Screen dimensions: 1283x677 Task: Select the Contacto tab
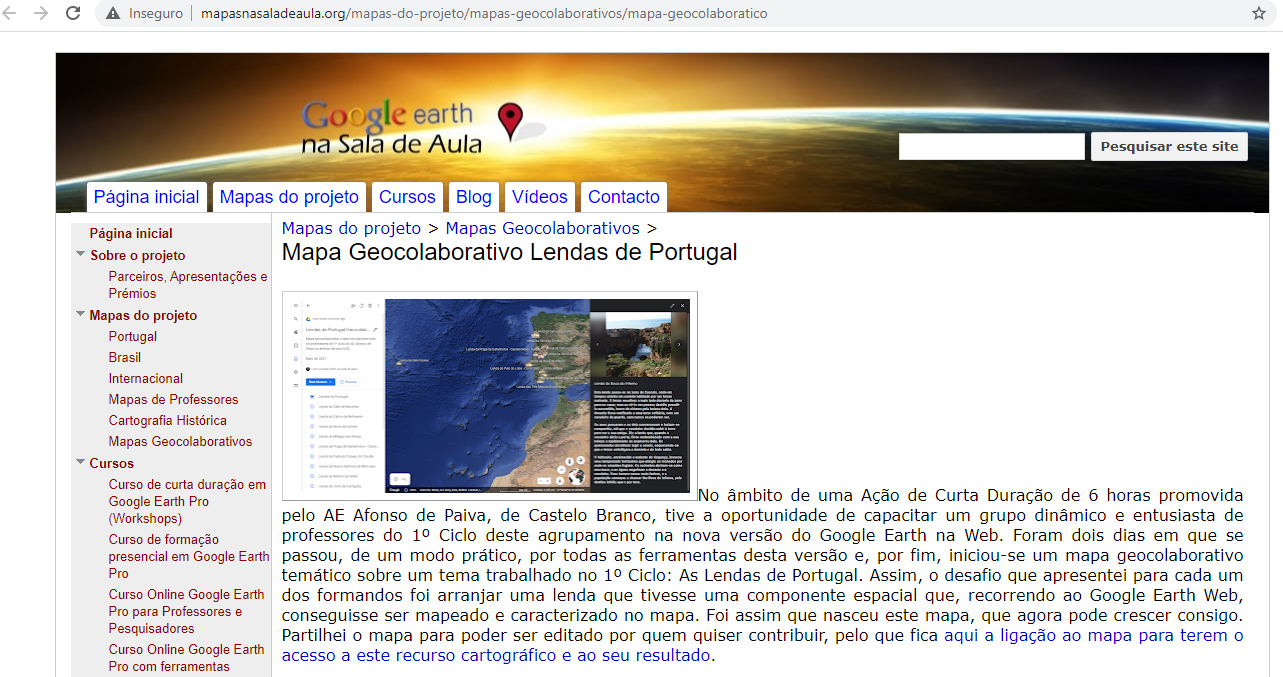tap(624, 197)
